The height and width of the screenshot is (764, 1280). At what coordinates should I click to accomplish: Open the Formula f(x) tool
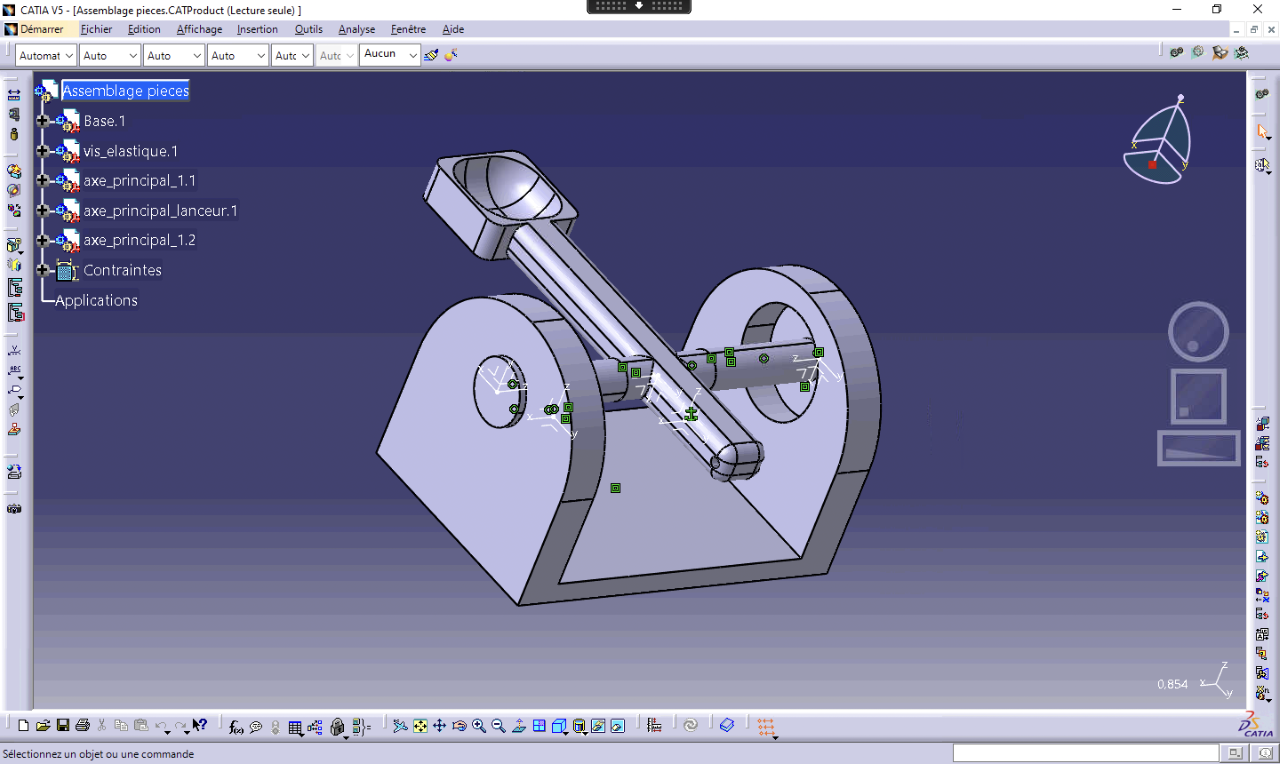pos(236,727)
